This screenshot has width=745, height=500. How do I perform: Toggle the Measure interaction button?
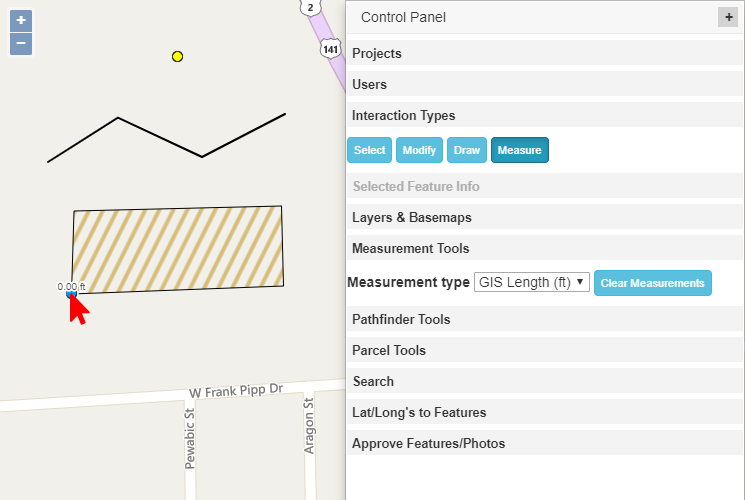click(x=519, y=150)
